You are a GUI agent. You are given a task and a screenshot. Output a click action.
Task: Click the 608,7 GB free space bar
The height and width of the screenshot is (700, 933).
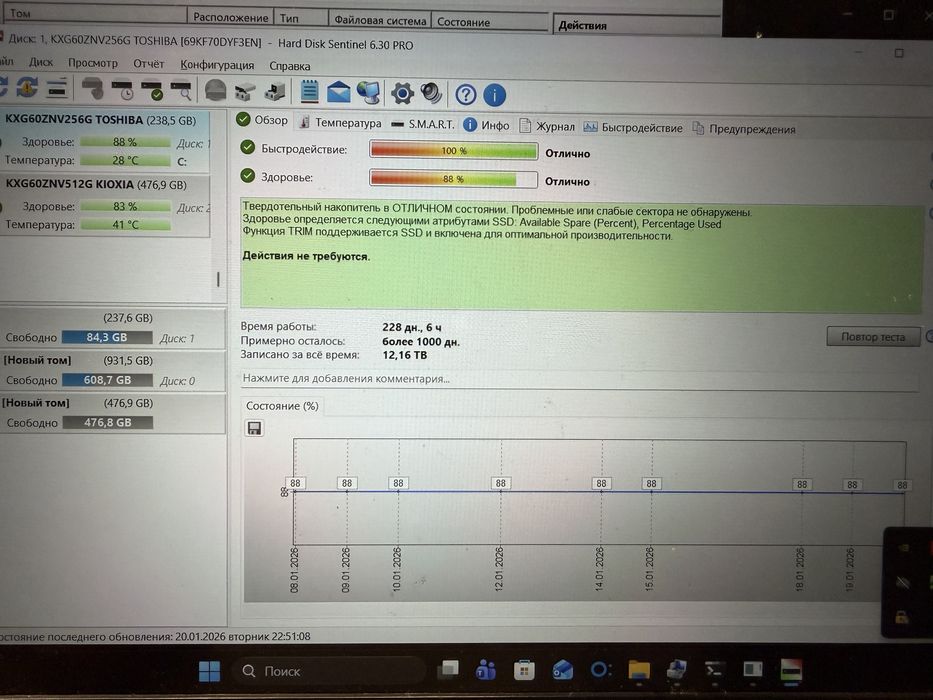tap(107, 380)
